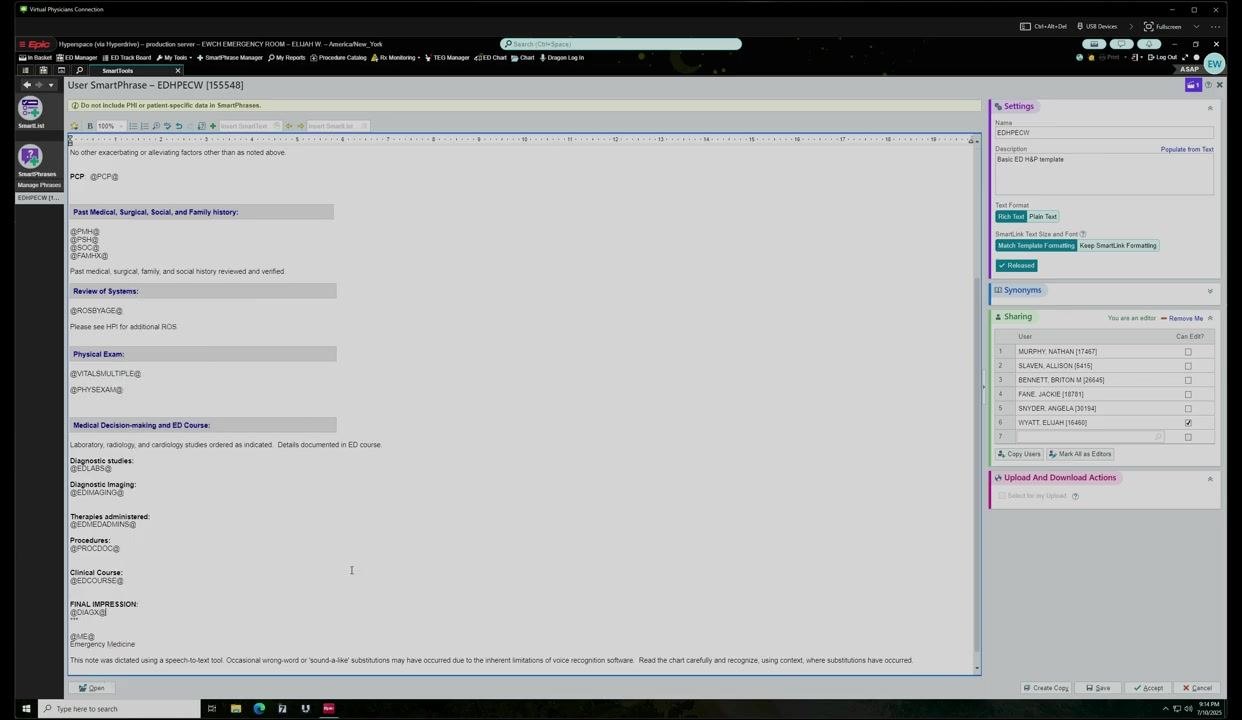Viewport: 1242px width, 720px height.
Task: Collapse the Settings section
Action: tap(1210, 107)
